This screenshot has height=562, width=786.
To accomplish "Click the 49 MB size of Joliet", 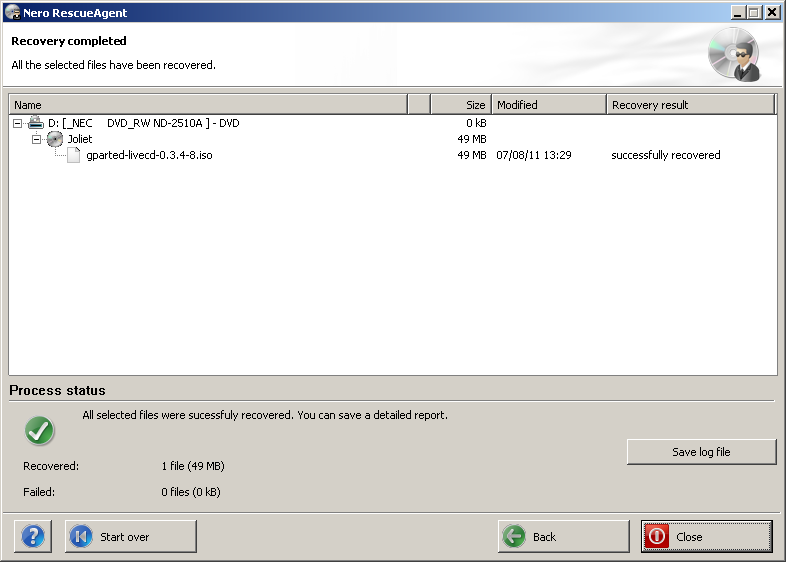I will pos(472,139).
